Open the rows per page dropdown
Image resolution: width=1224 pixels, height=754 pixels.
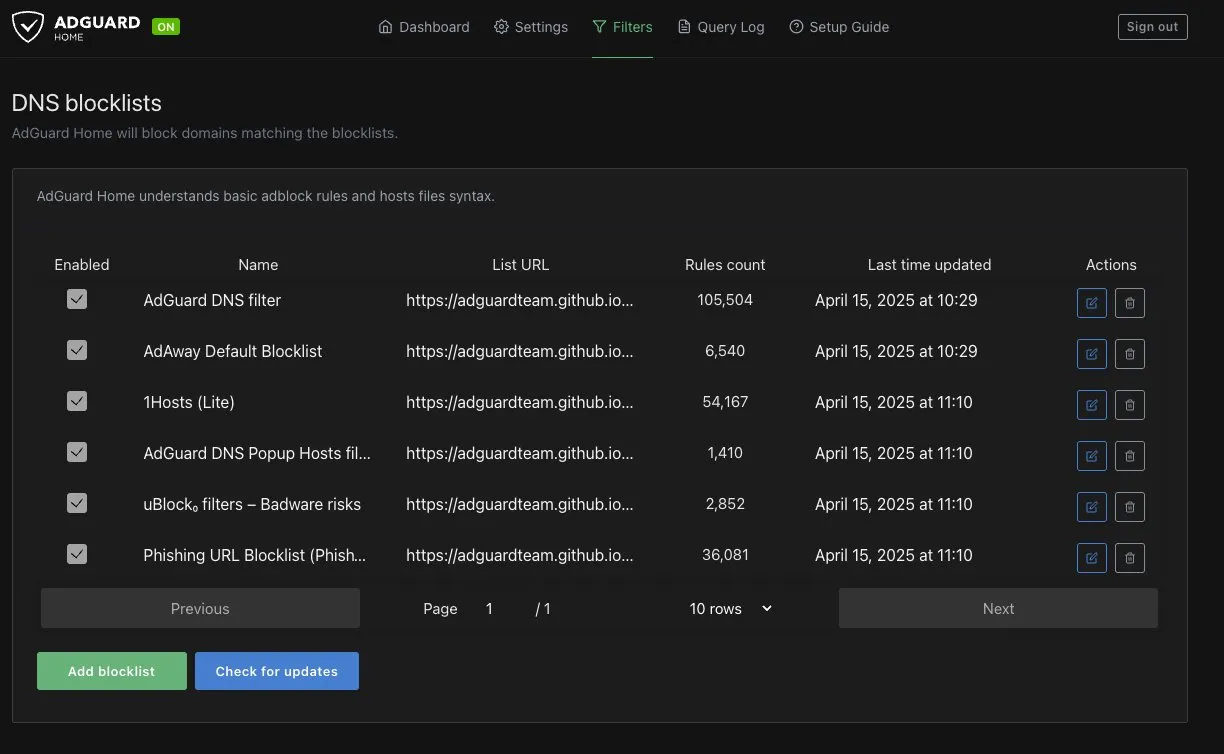point(730,608)
